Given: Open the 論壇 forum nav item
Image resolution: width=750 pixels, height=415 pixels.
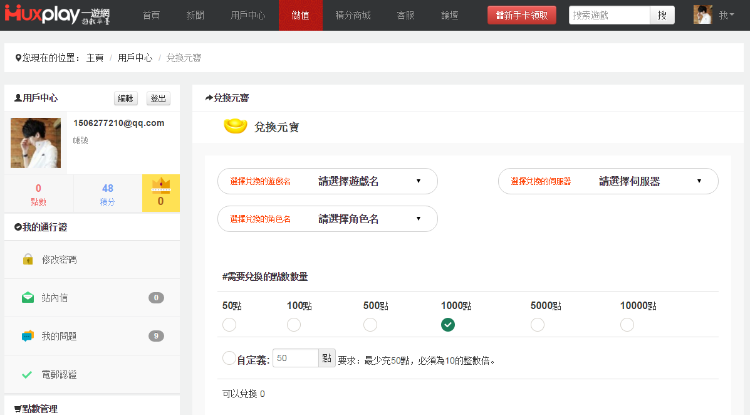Looking at the screenshot, I should tap(450, 15).
